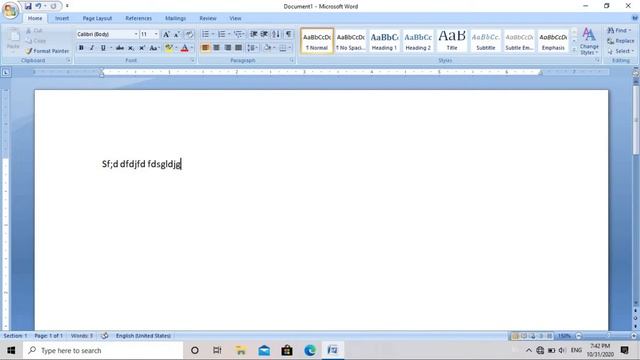Apply the No Spacing style
The image size is (640, 360).
[350, 41]
